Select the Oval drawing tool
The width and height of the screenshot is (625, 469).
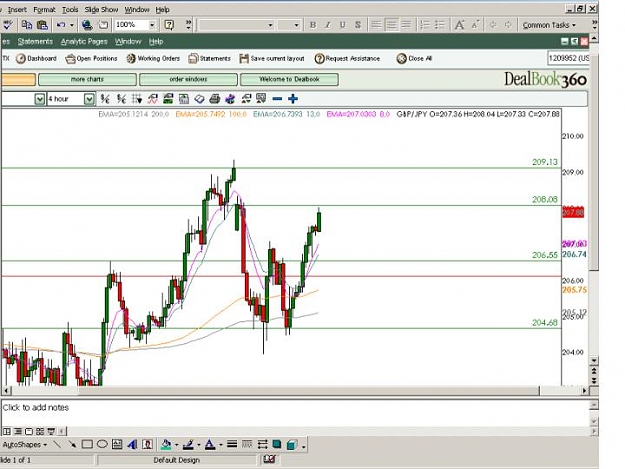tap(102, 444)
